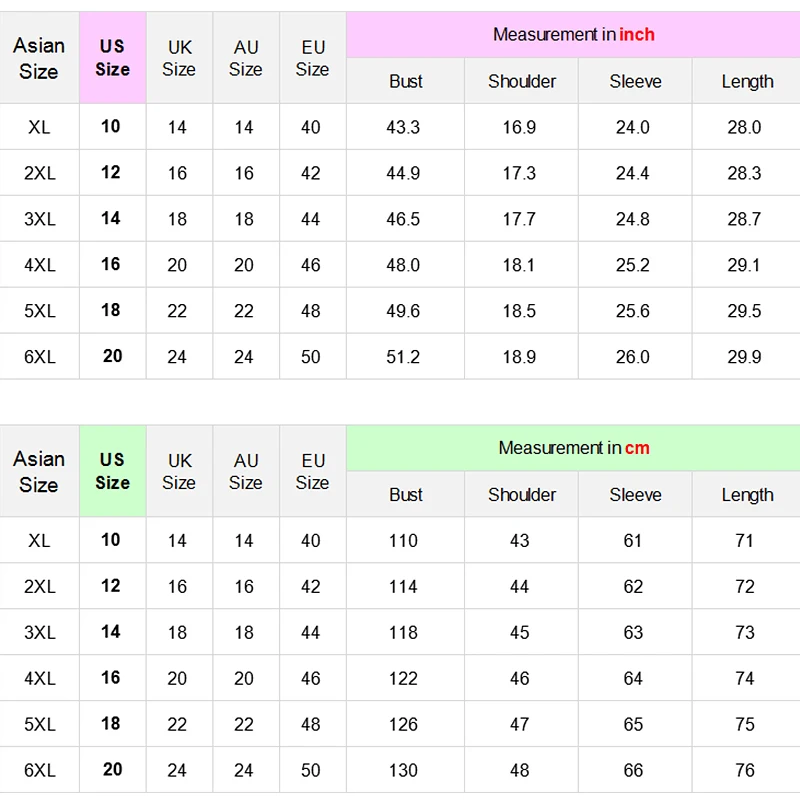Click bust value 122 in cm table
The image size is (800, 800).
pos(403,678)
